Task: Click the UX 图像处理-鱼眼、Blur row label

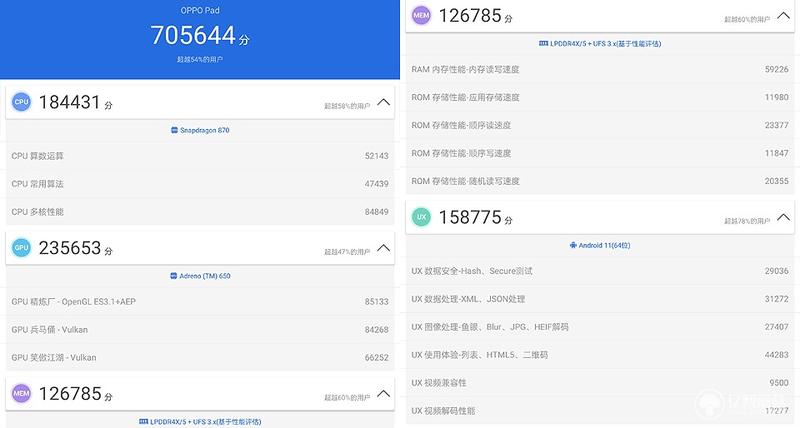Action: coord(490,328)
